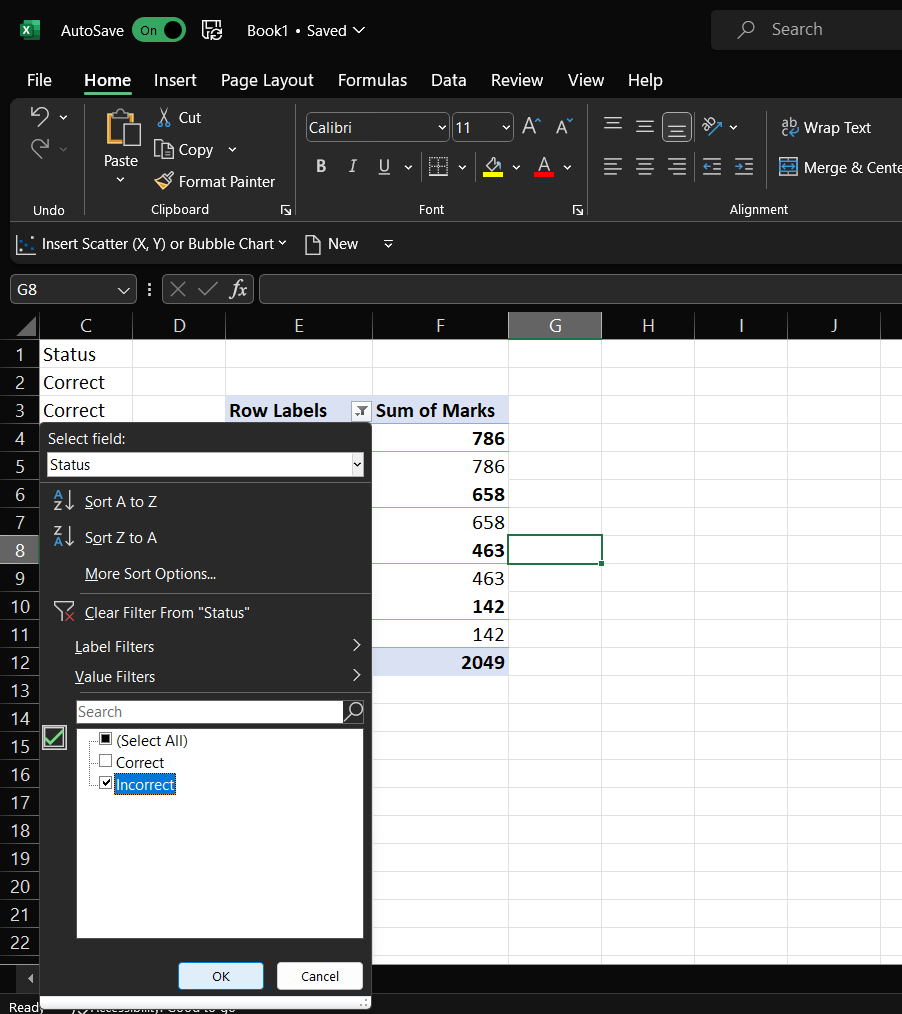Open the Page Layout ribbon tab

point(267,80)
